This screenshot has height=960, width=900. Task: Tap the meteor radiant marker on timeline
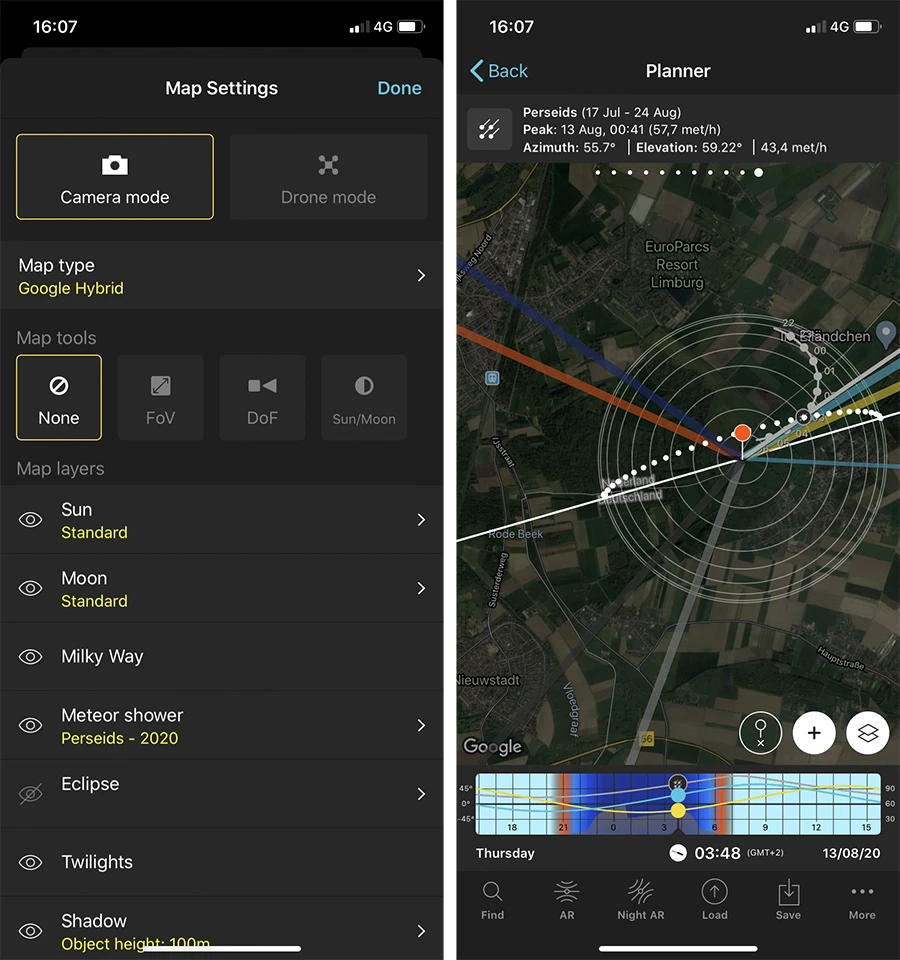[678, 783]
